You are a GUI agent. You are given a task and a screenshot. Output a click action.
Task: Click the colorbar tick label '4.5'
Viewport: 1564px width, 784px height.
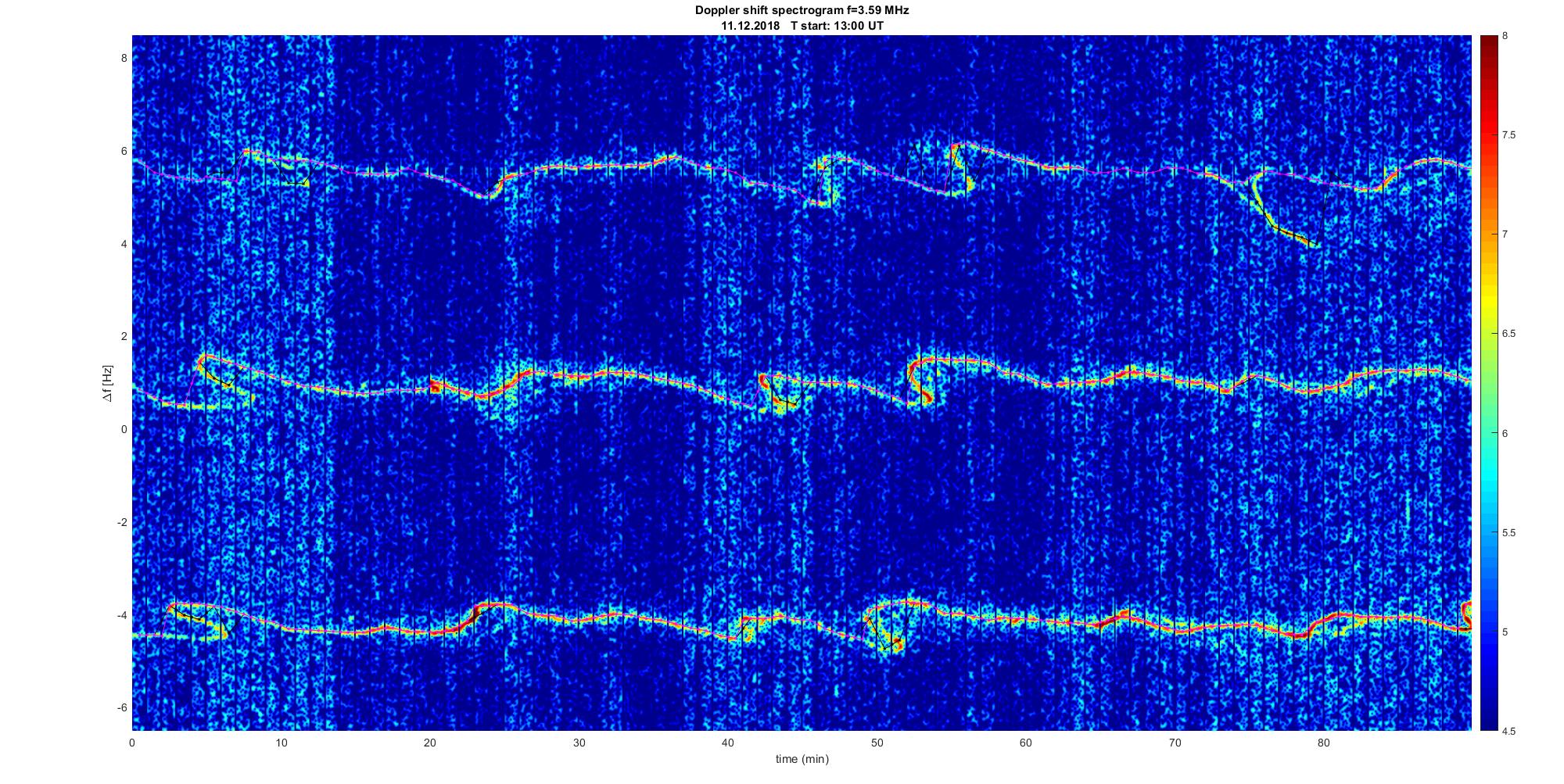(1508, 732)
